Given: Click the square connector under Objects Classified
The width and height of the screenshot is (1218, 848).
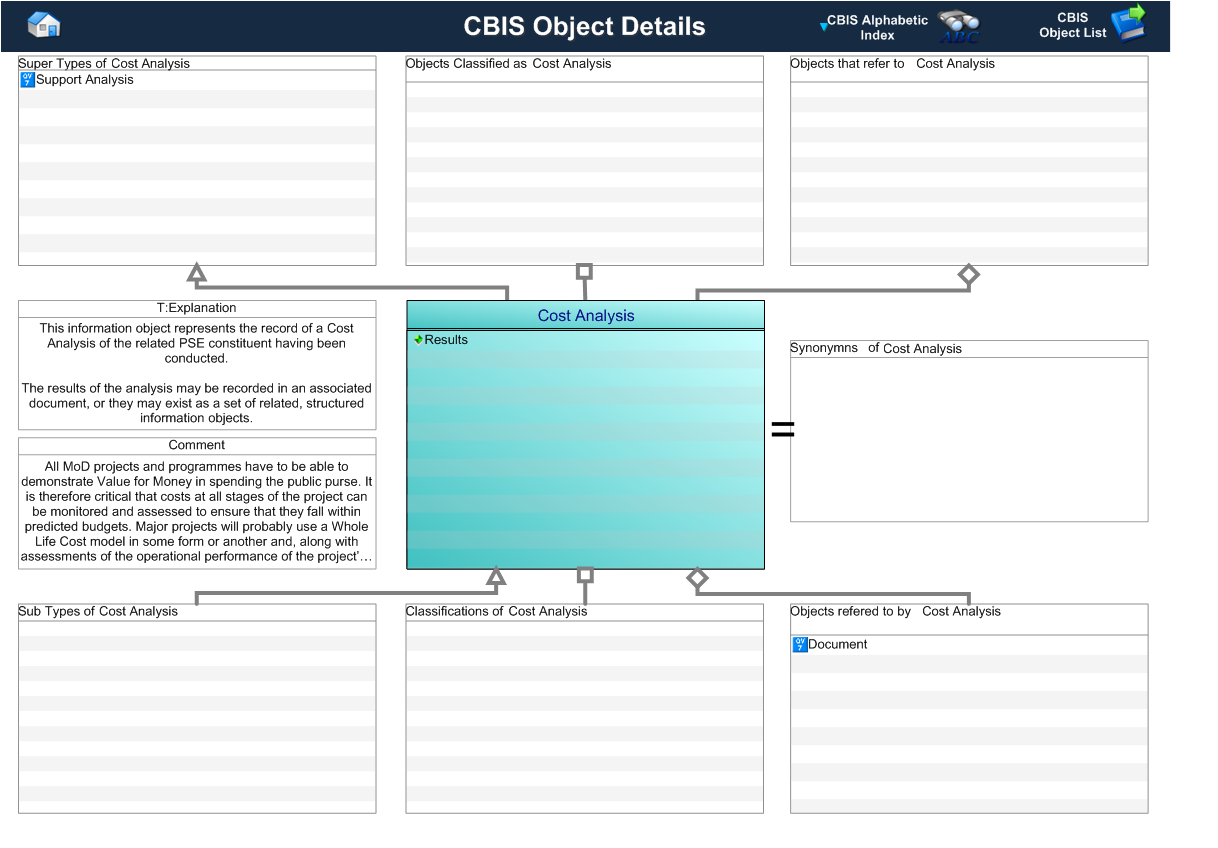Looking at the screenshot, I should click(x=585, y=271).
